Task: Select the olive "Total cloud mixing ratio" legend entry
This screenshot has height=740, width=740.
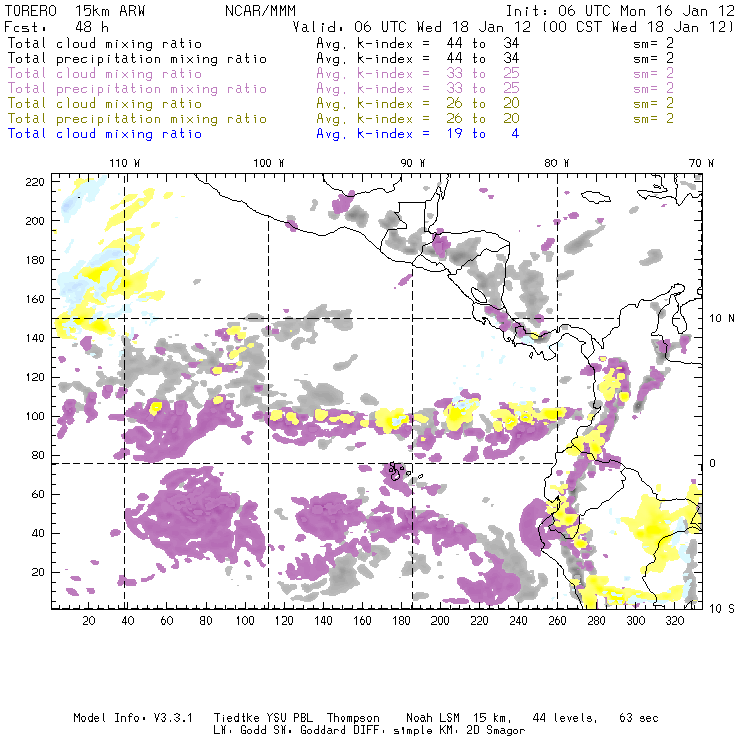Action: click(x=105, y=104)
